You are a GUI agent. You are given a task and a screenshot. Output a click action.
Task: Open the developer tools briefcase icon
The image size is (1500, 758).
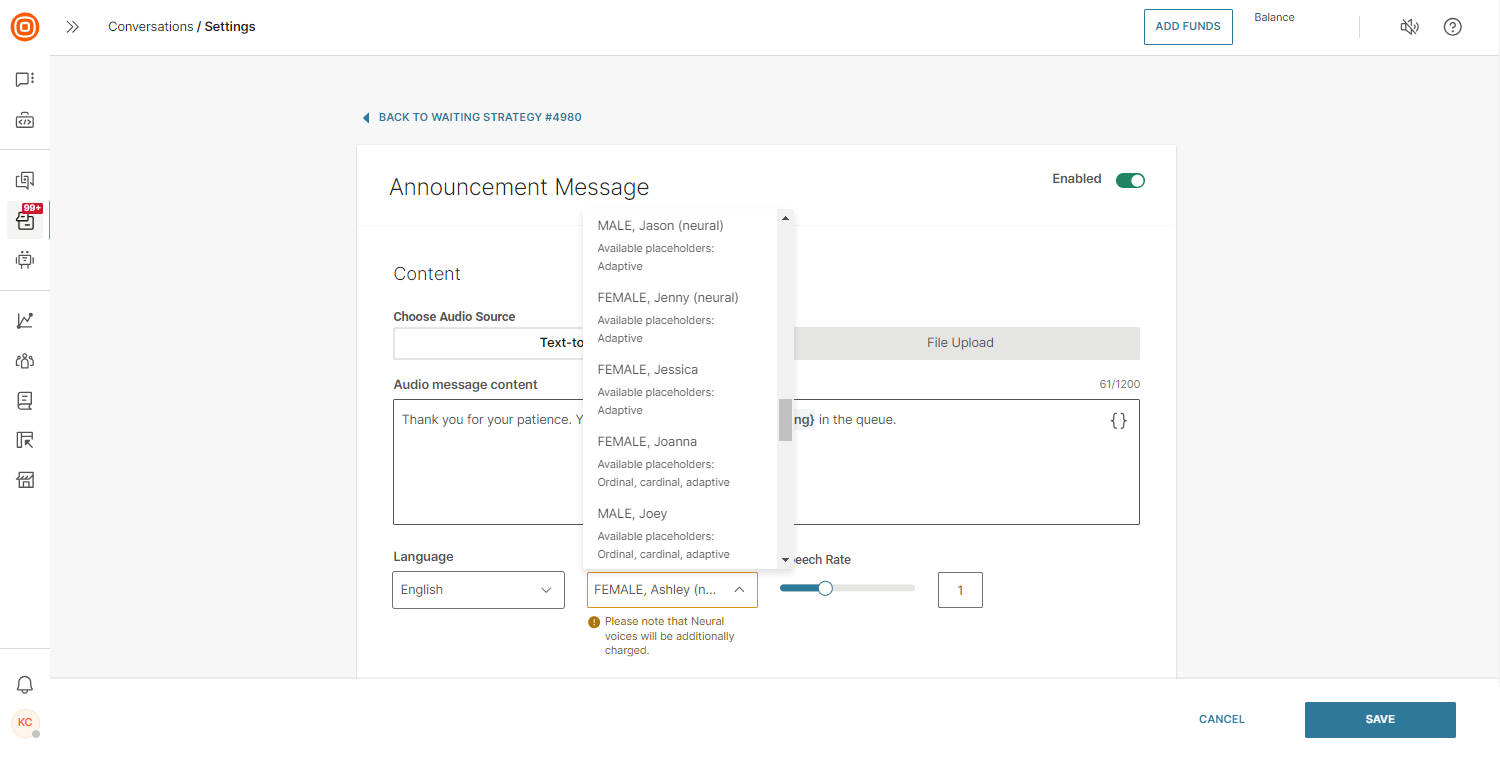point(25,121)
